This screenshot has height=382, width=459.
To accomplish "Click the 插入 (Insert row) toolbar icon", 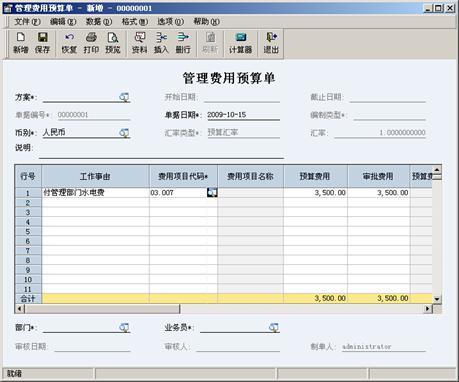I will tap(161, 43).
